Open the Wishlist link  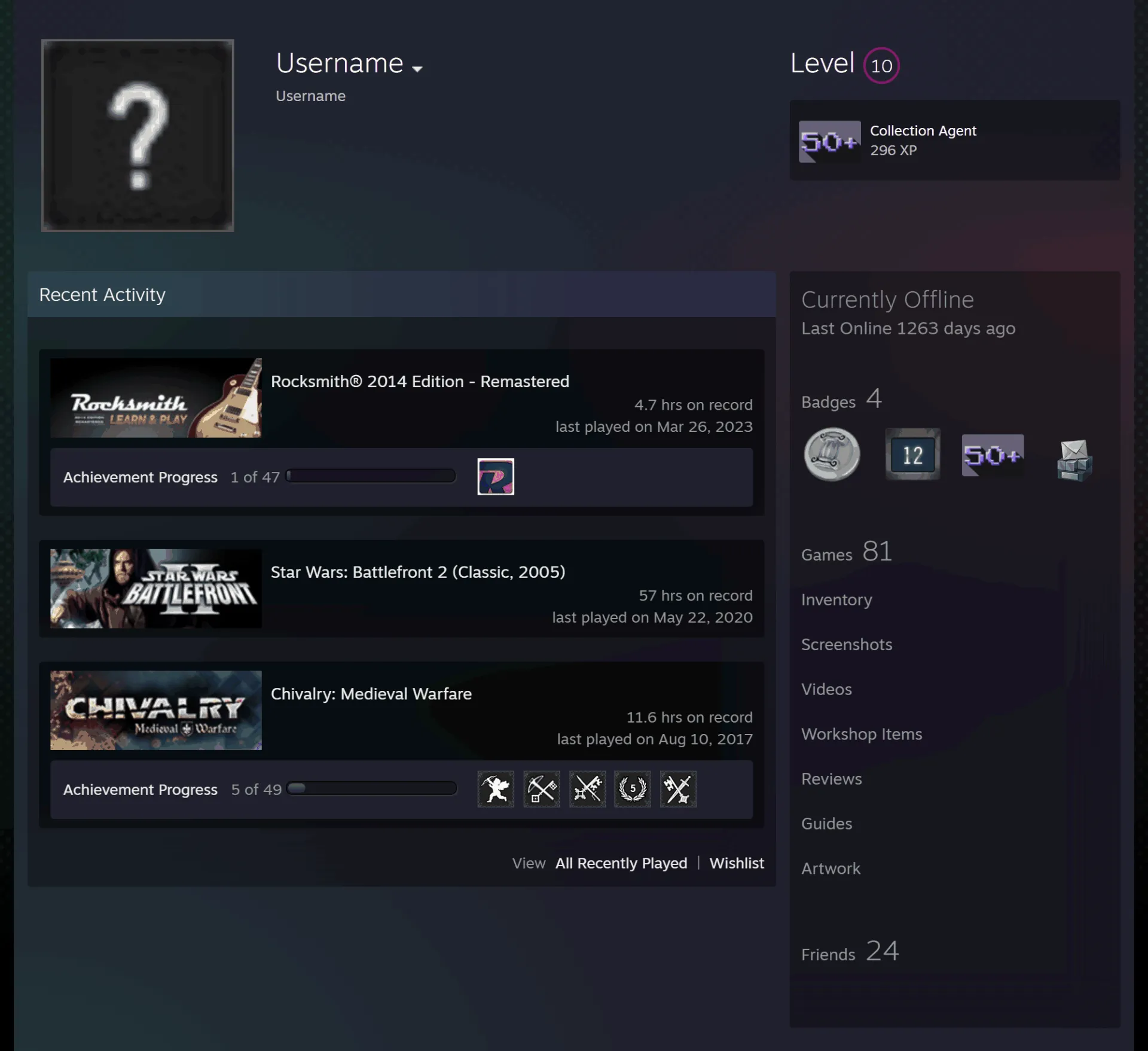click(x=737, y=863)
